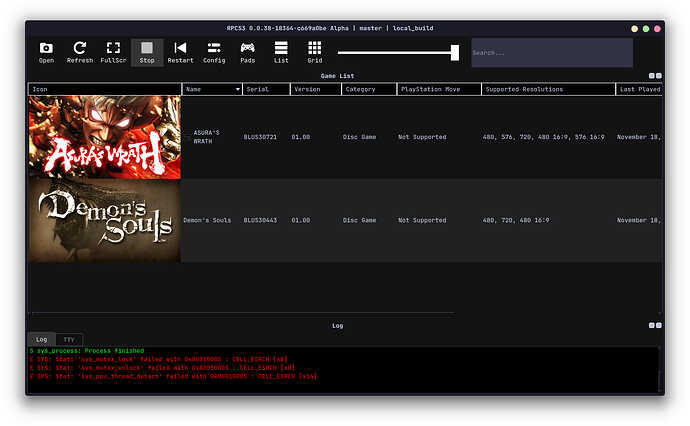Select the Asura's Wrath game thumbnail
The height and width of the screenshot is (426, 690).
click(105, 137)
